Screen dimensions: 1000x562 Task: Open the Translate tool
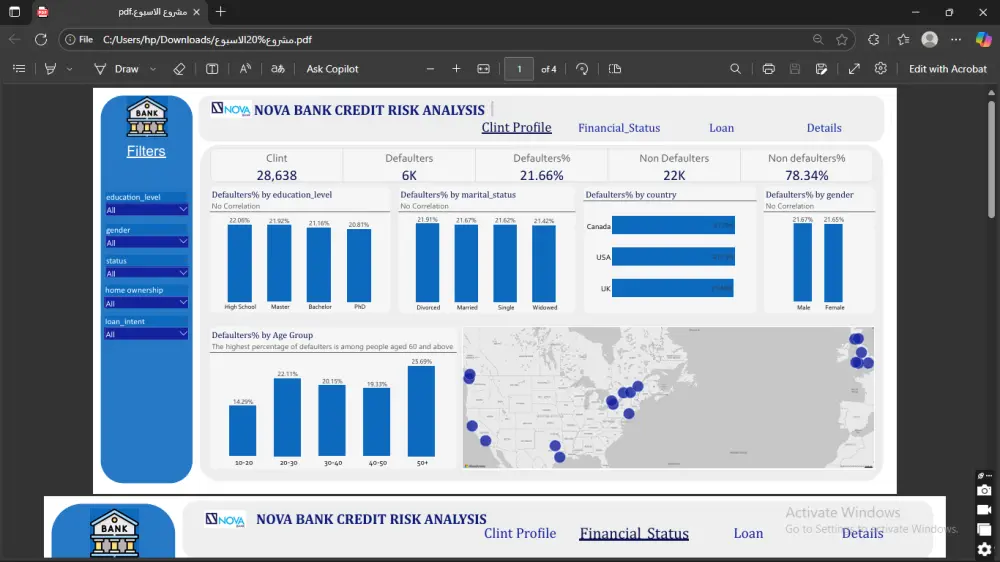pos(277,69)
